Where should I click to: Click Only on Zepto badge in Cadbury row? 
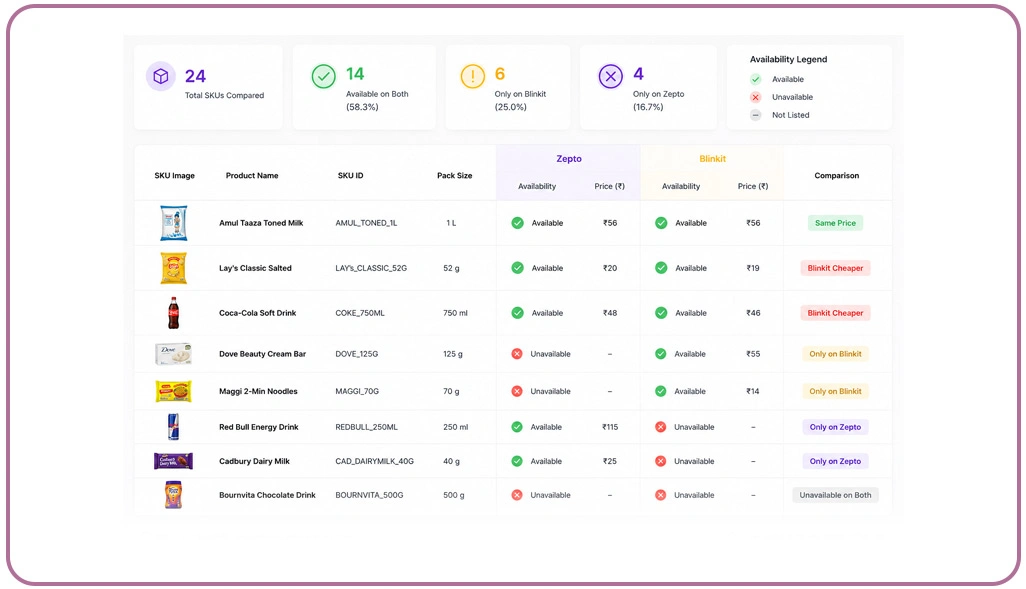(x=836, y=461)
